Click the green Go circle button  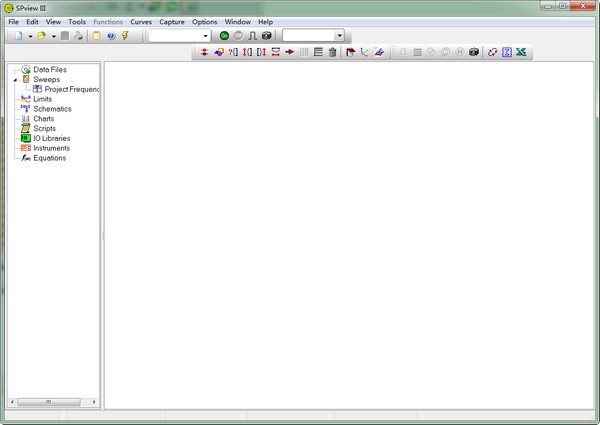pyautogui.click(x=224, y=36)
